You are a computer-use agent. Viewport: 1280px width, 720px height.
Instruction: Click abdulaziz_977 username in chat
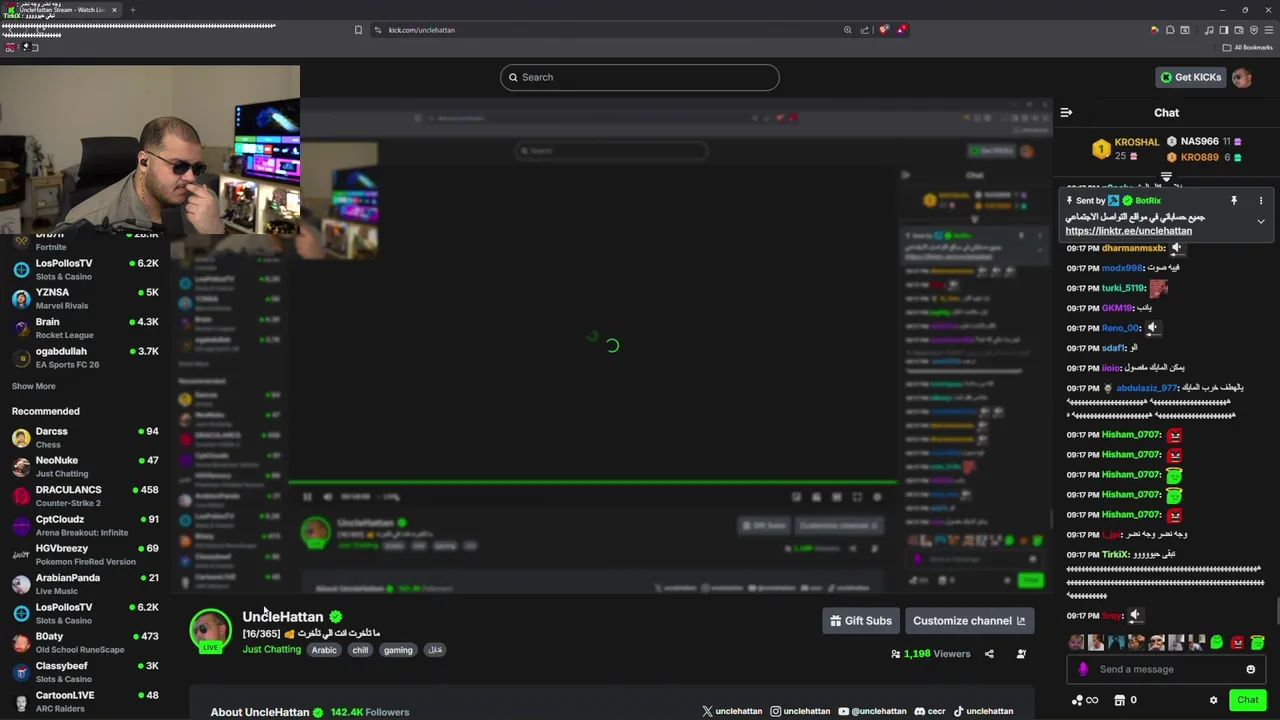click(x=1147, y=388)
